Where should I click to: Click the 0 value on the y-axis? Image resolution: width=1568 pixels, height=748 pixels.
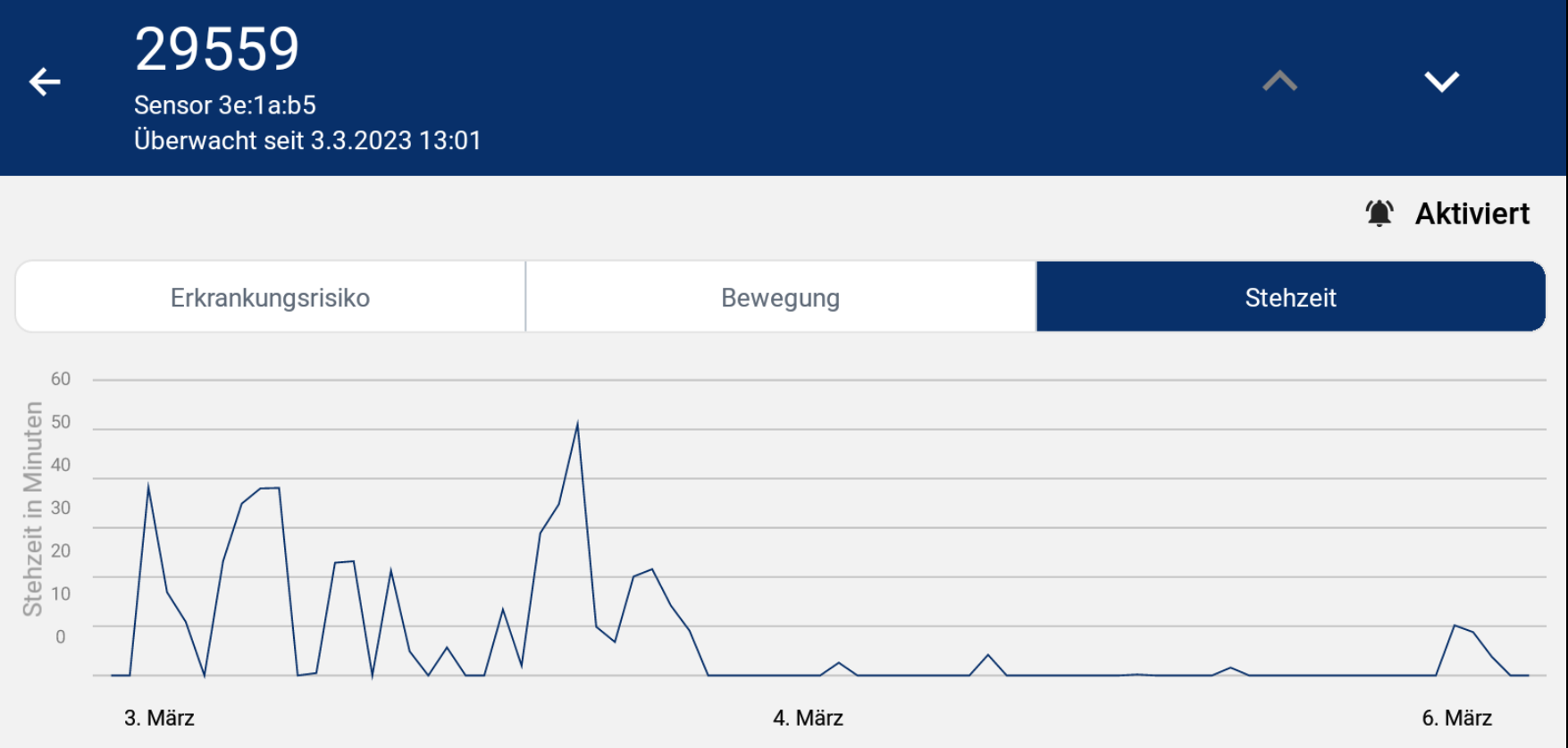pyautogui.click(x=61, y=636)
